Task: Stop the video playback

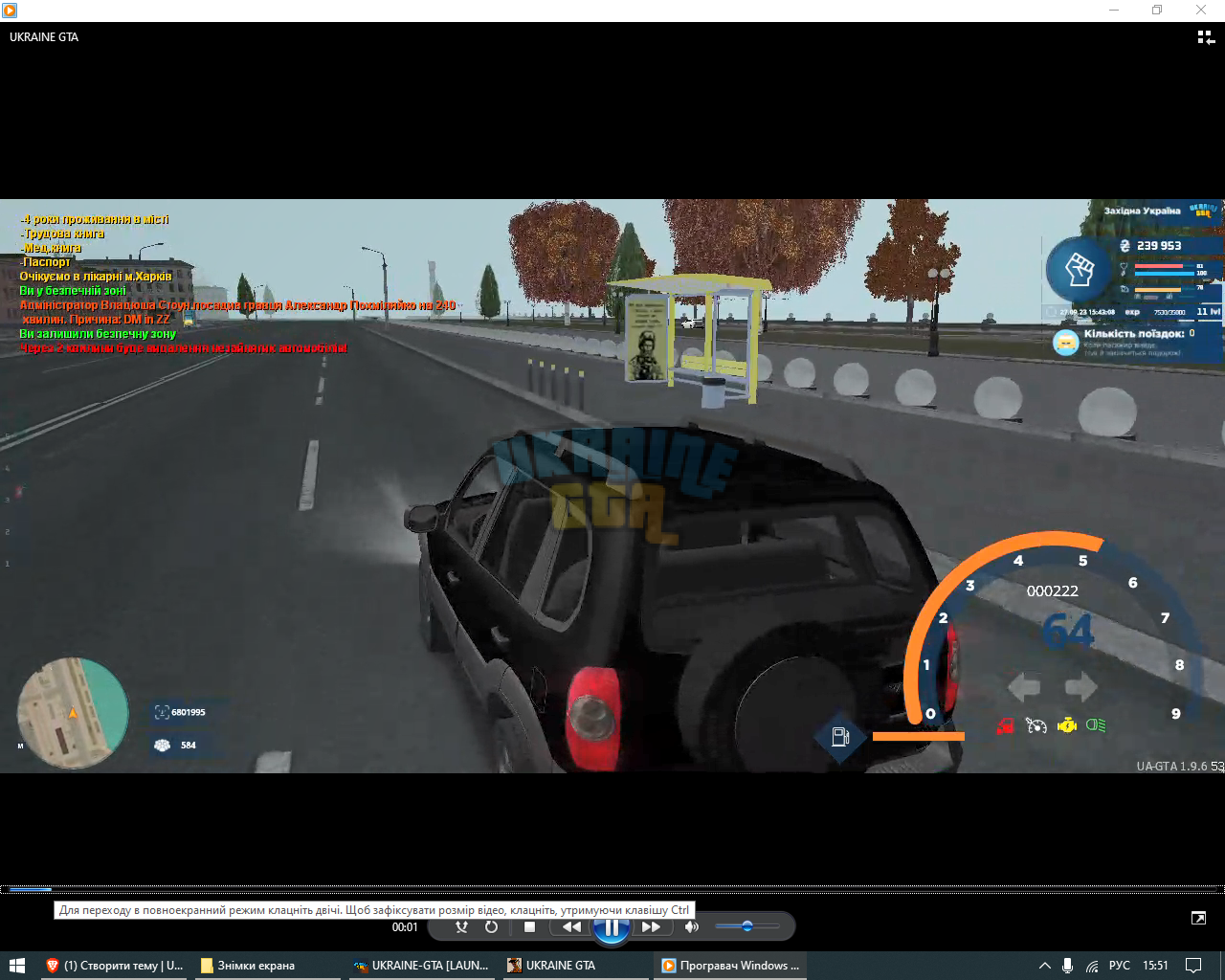Action: coord(529,926)
